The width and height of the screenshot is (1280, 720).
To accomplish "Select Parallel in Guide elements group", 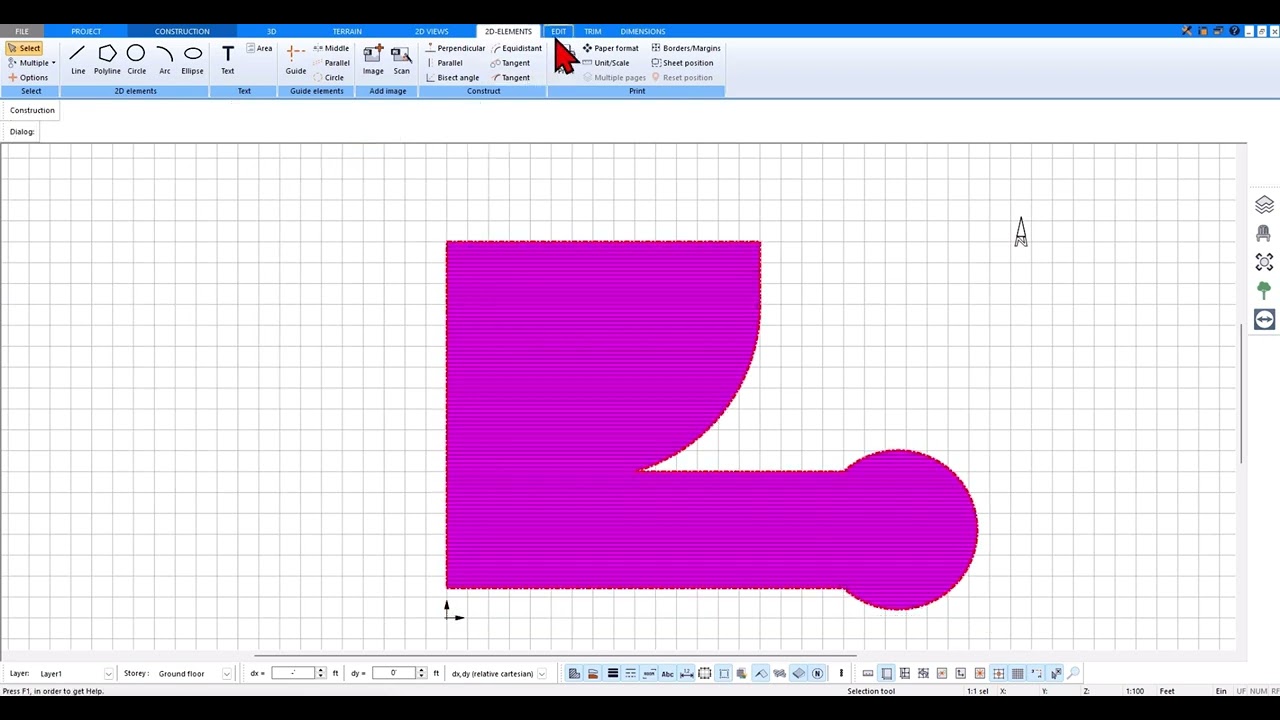I will (x=331, y=63).
